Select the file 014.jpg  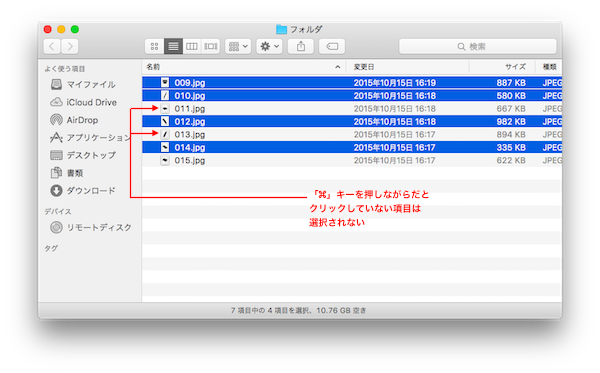point(352,147)
